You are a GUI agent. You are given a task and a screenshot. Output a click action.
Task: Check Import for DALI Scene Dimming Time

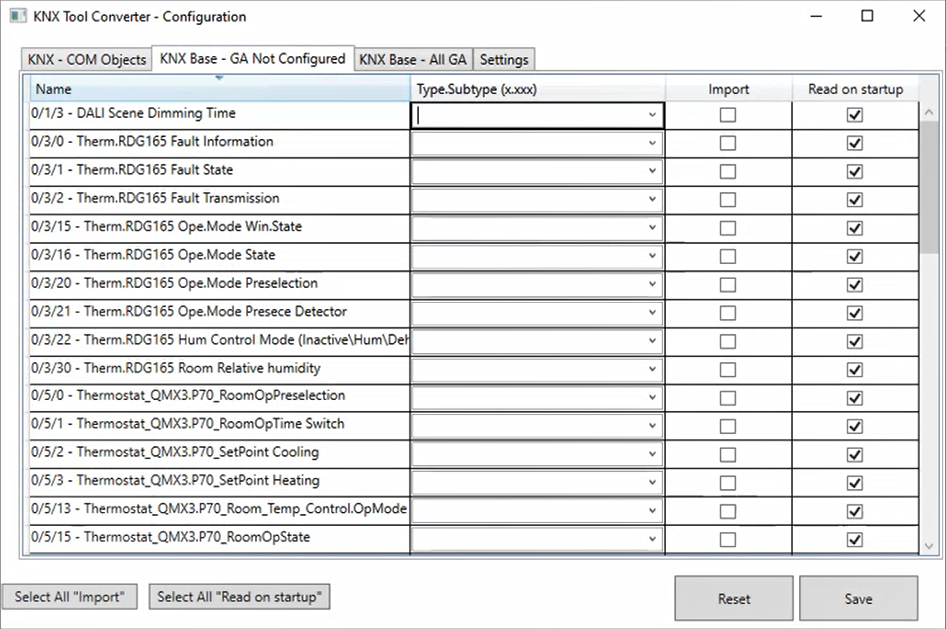point(728,115)
